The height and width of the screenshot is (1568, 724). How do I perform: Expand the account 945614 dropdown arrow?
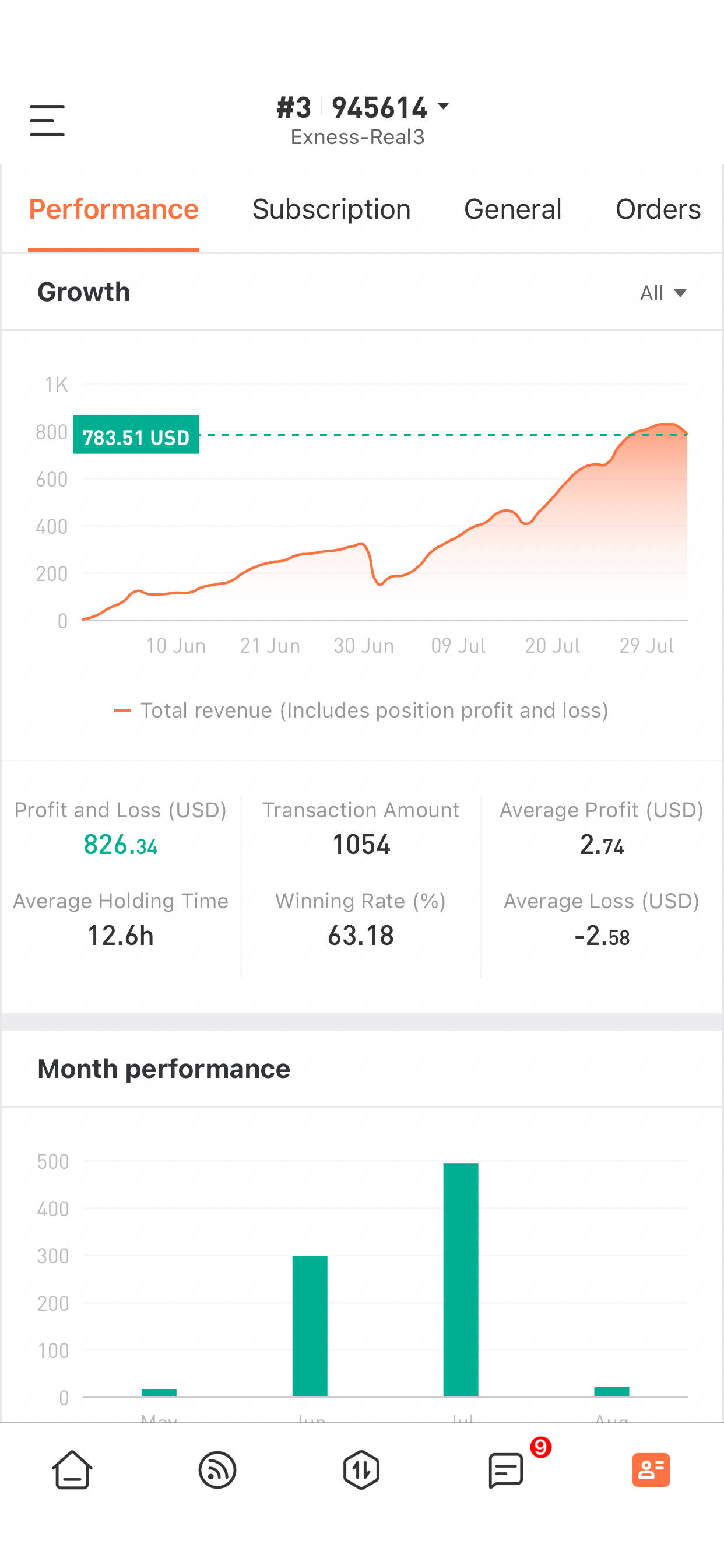(444, 107)
